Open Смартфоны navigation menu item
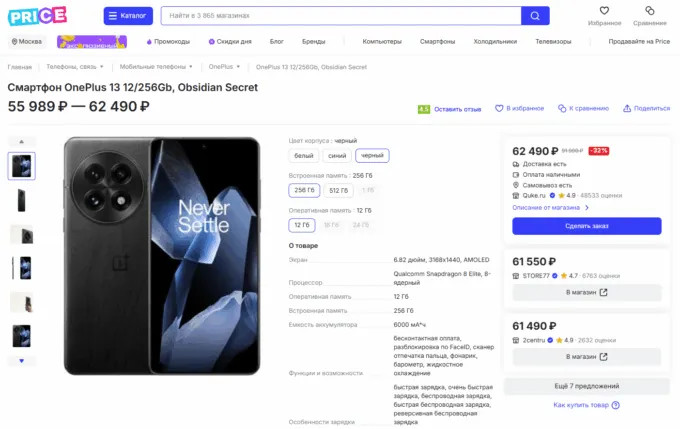 pyautogui.click(x=437, y=41)
